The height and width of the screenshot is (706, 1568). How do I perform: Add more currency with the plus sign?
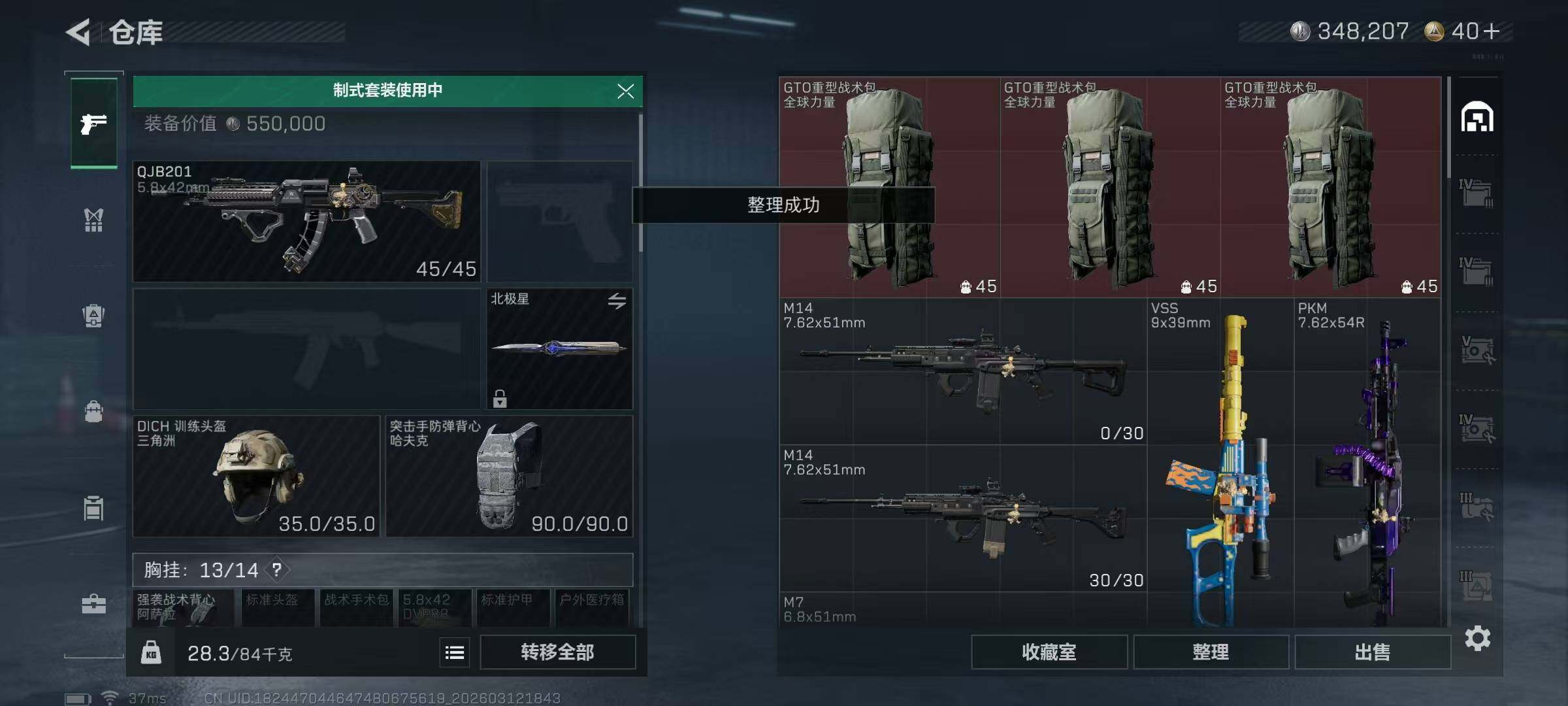(1492, 31)
